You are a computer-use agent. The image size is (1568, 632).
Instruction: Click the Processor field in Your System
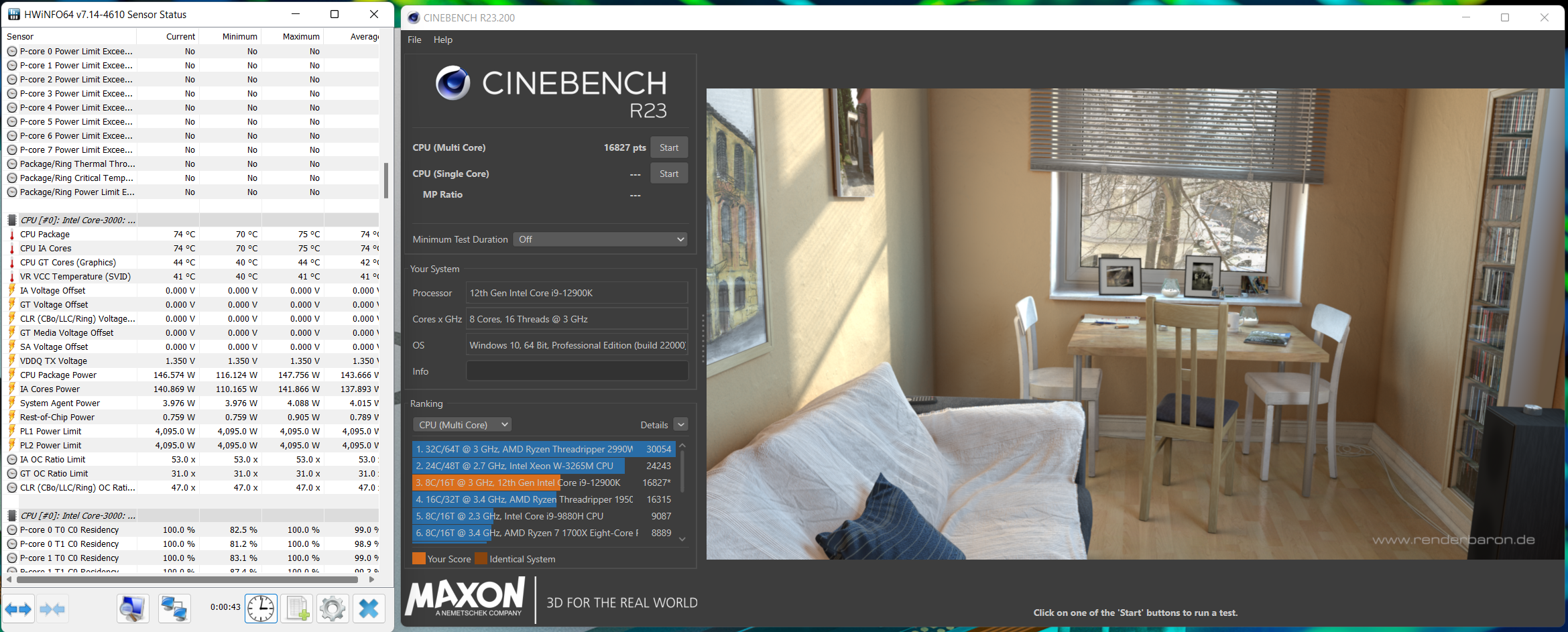[x=577, y=293]
